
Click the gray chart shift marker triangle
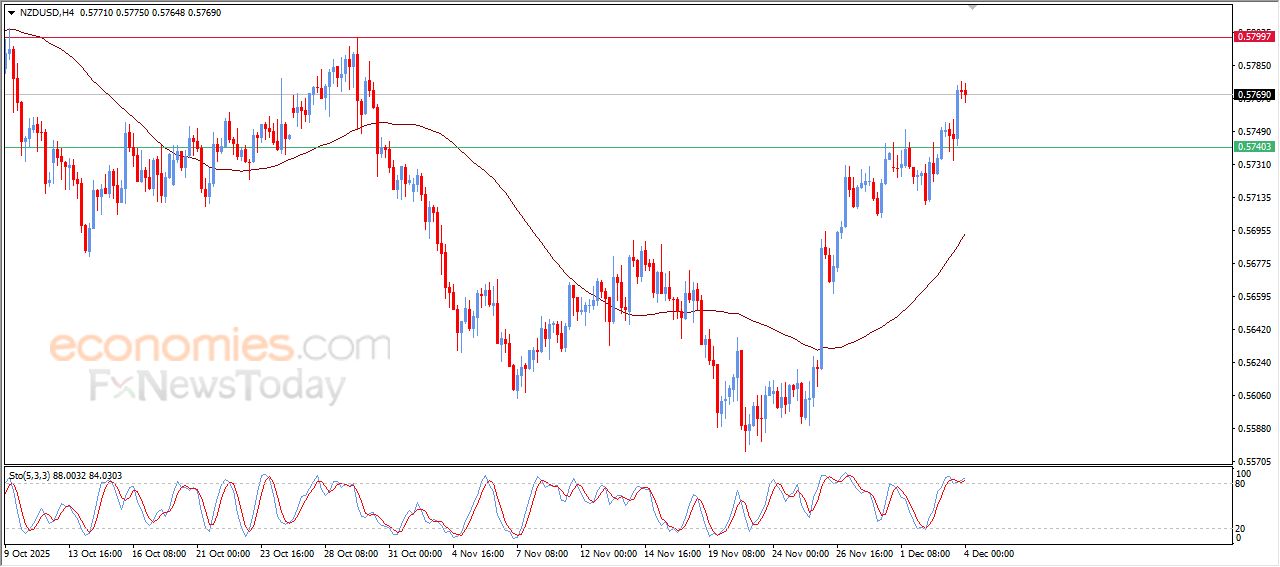(x=971, y=7)
